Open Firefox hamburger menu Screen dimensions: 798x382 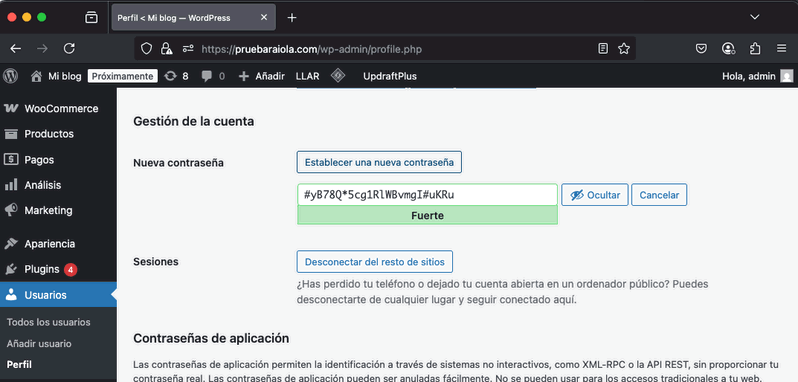pos(782,49)
